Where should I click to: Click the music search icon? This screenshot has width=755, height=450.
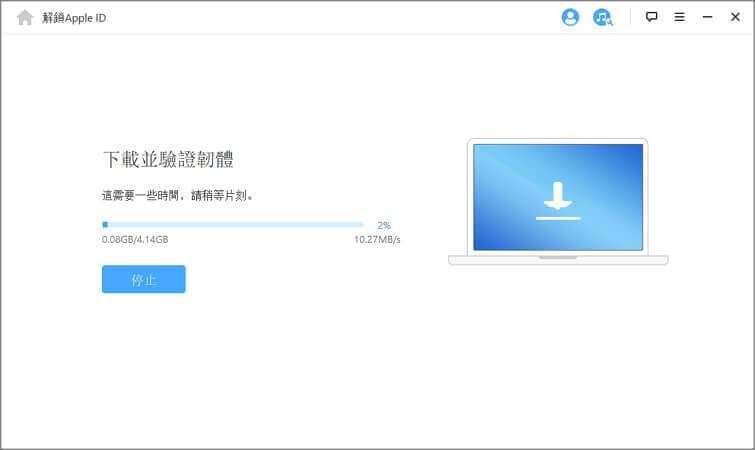point(602,17)
